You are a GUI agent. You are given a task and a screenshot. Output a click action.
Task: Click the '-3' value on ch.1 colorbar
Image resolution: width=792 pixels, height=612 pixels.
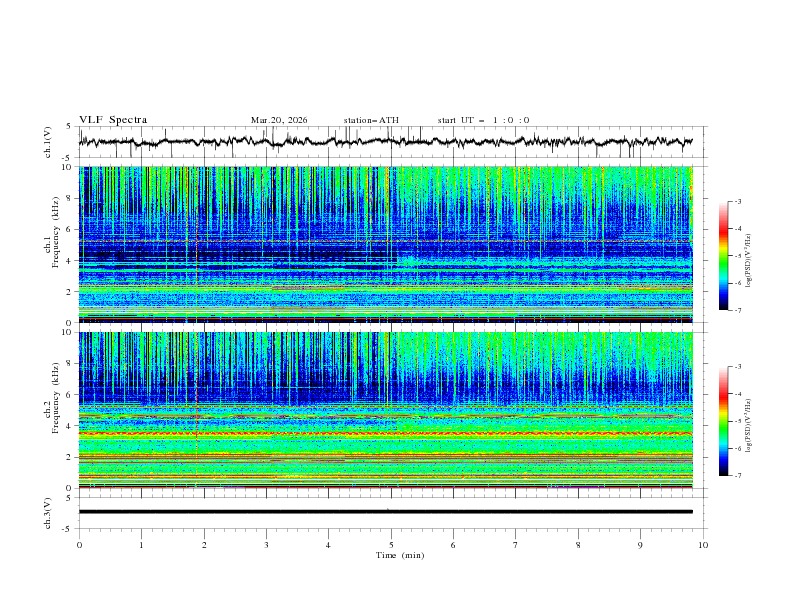(x=737, y=201)
